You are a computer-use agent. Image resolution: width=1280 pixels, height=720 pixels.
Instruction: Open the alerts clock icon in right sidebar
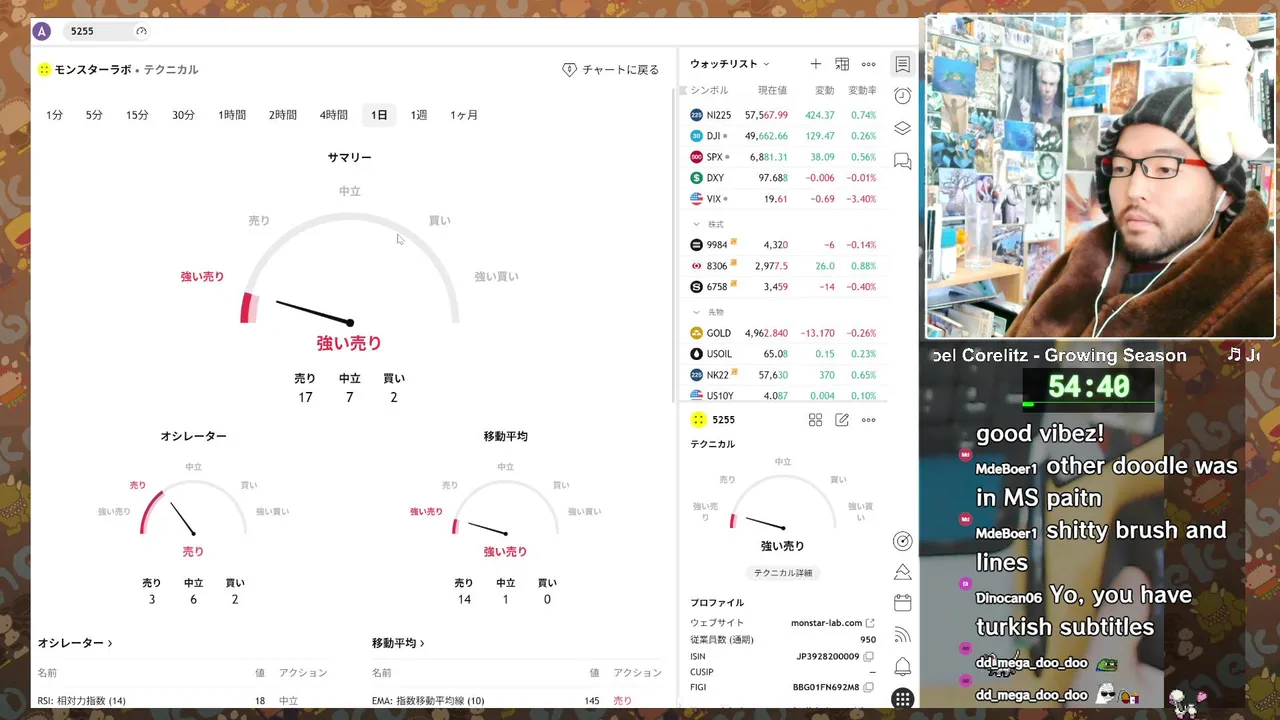click(x=902, y=96)
